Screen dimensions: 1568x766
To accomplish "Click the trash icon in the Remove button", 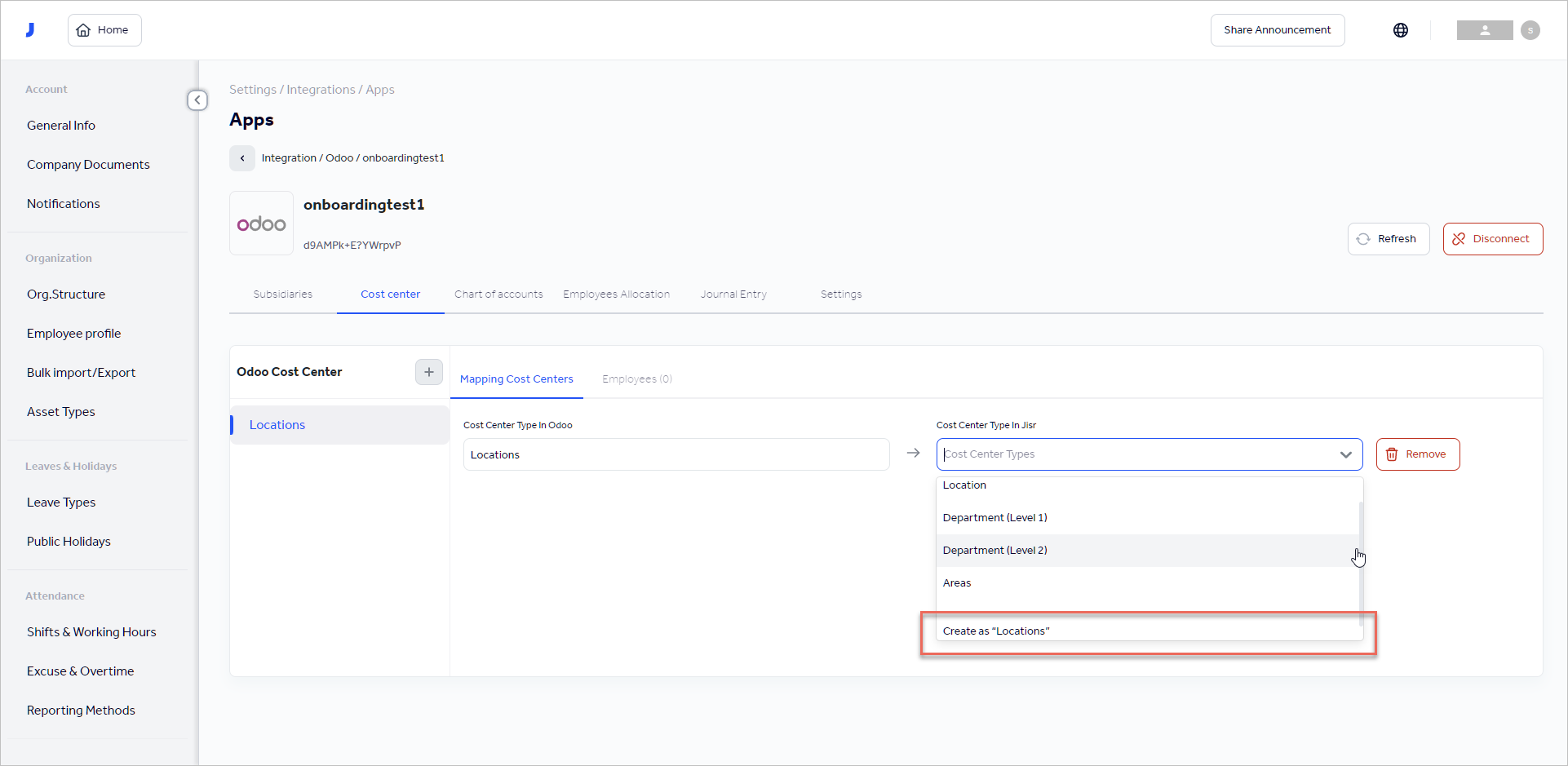I will [1392, 454].
